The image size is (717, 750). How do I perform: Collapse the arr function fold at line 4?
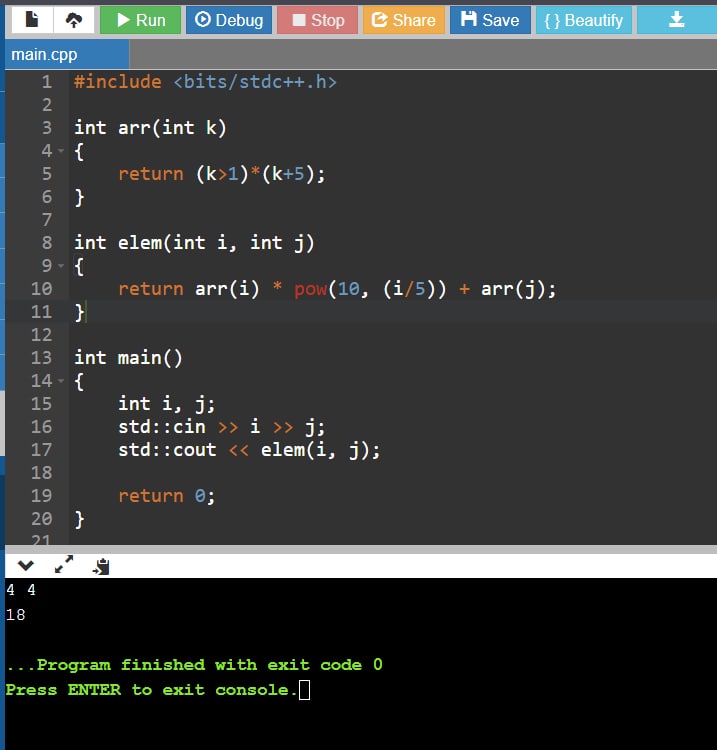(61, 151)
